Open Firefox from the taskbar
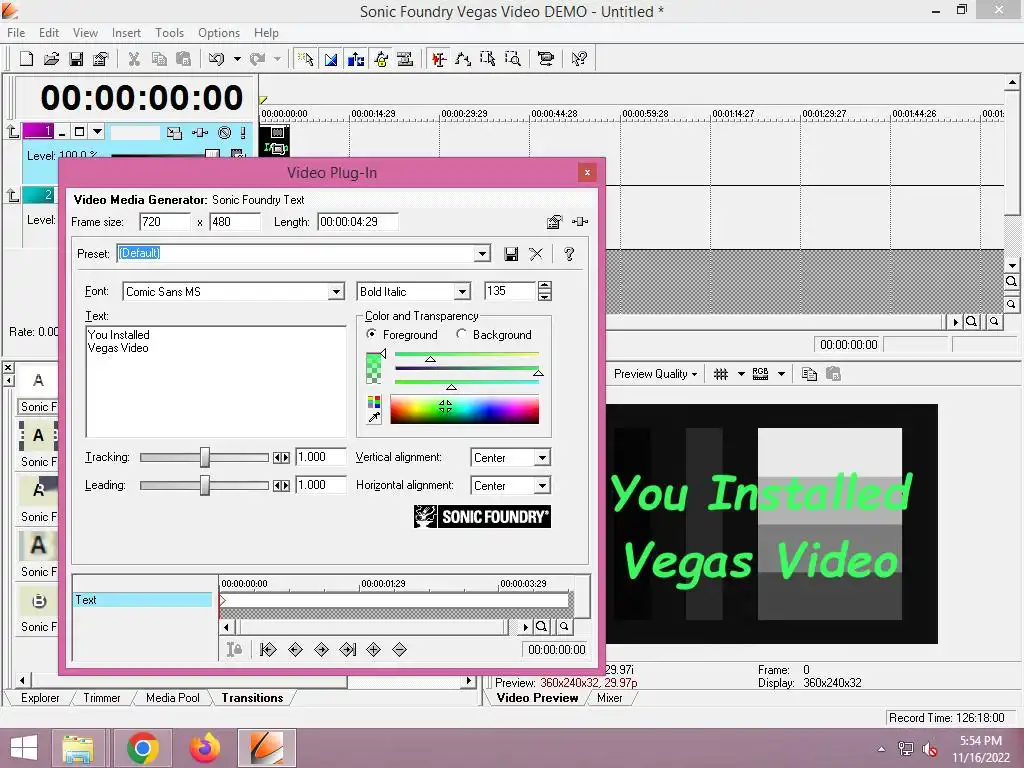Image resolution: width=1024 pixels, height=768 pixels. 204,748
